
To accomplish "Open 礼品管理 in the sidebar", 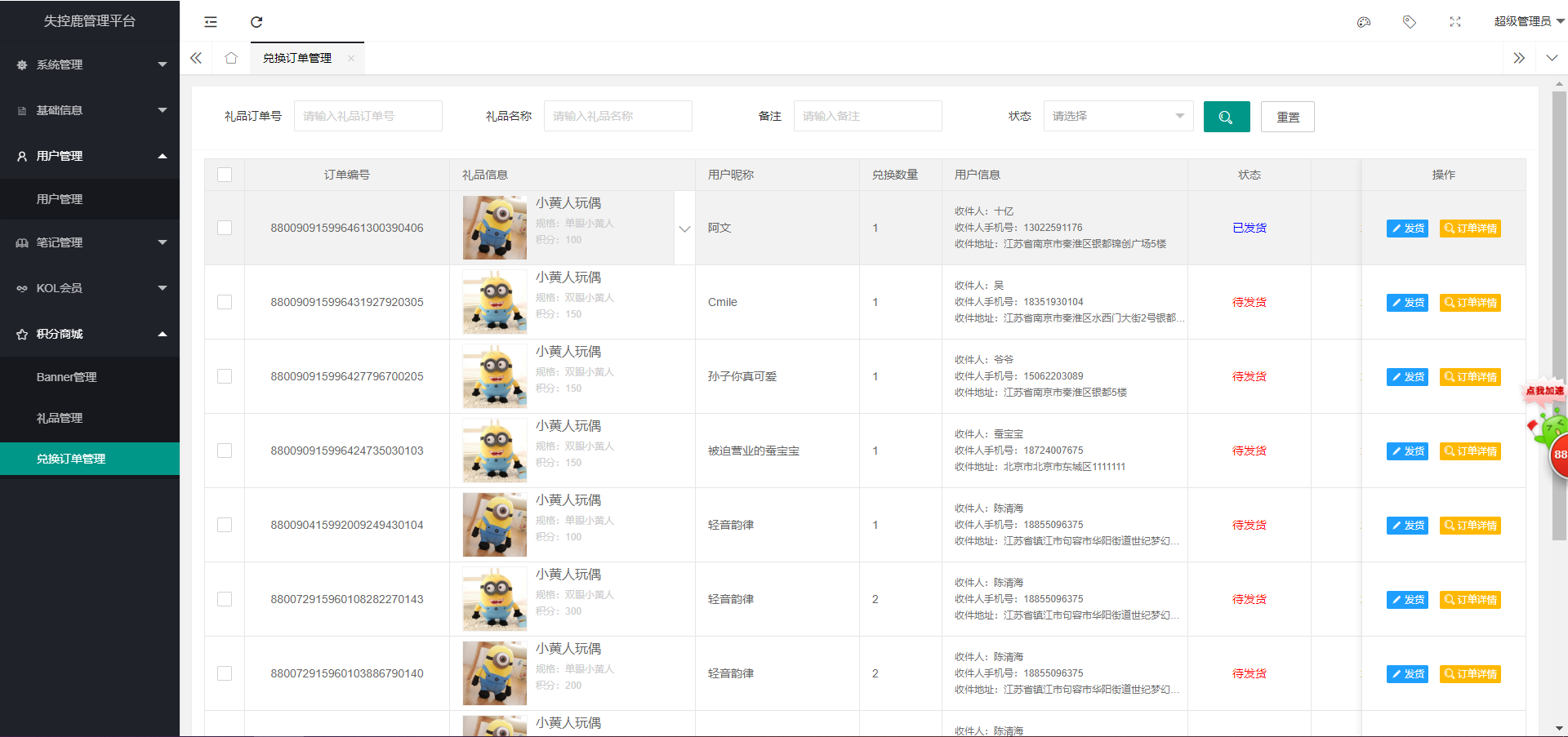I will pyautogui.click(x=90, y=418).
